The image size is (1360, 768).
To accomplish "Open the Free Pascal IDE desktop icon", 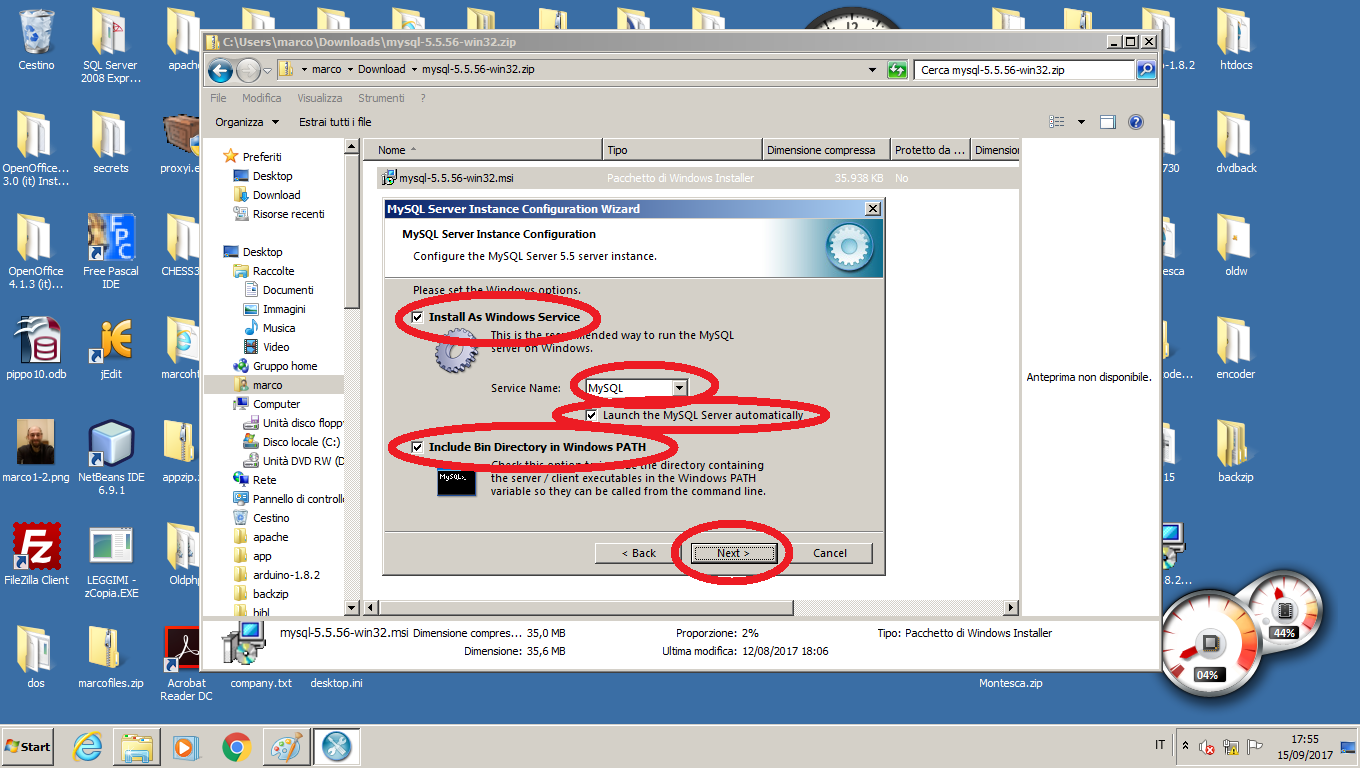I will click(111, 238).
